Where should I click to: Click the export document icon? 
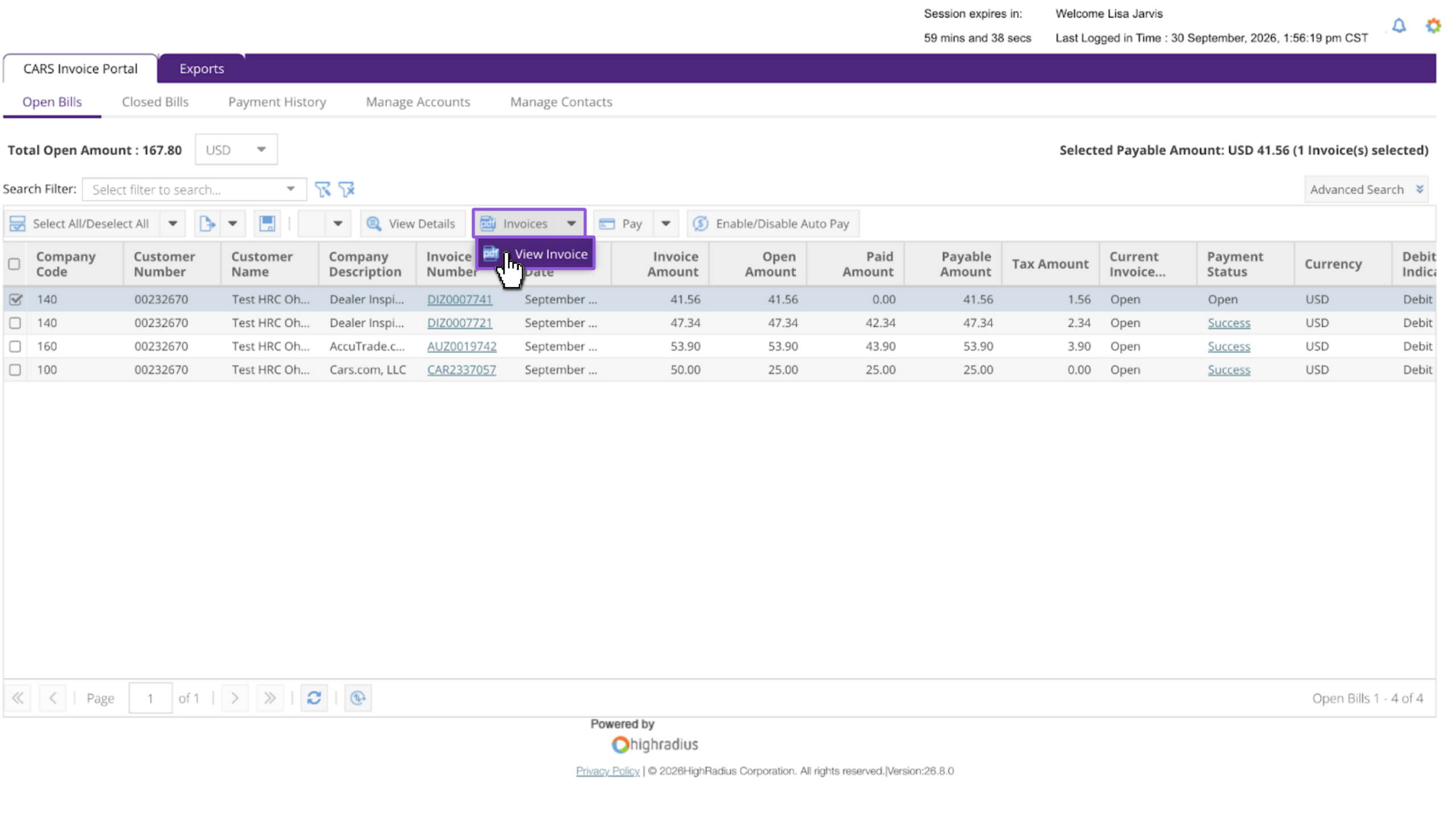(207, 223)
